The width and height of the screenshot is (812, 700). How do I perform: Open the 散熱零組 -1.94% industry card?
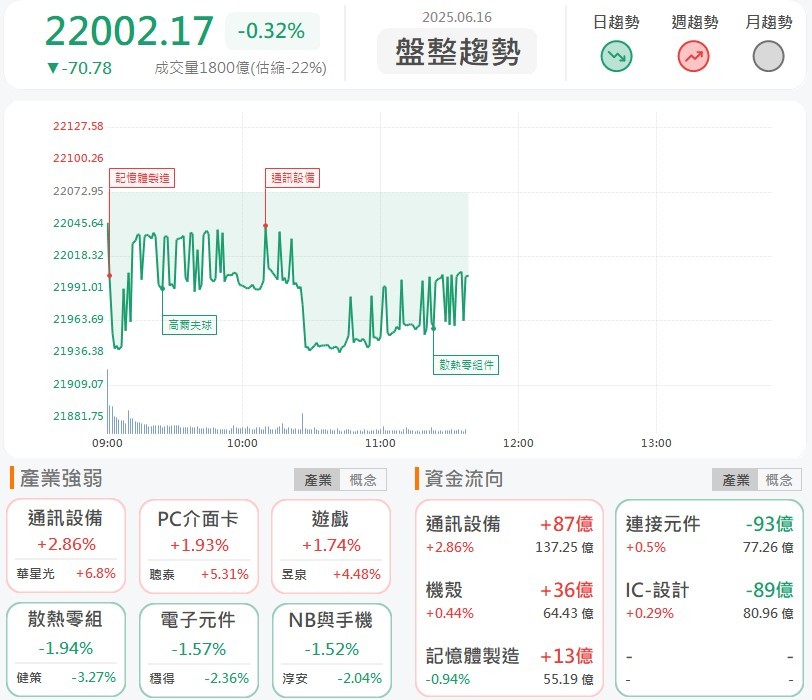pos(66,649)
